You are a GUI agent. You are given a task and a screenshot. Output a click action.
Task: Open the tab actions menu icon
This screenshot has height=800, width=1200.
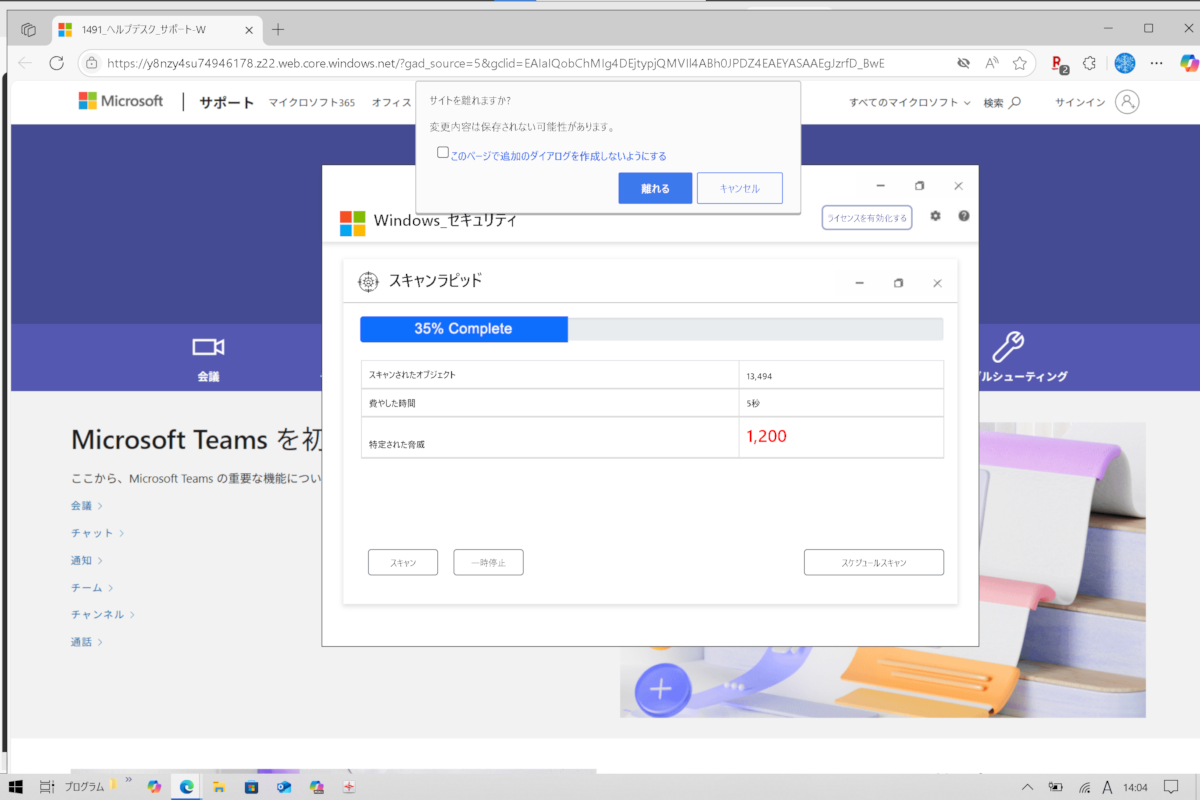29,29
